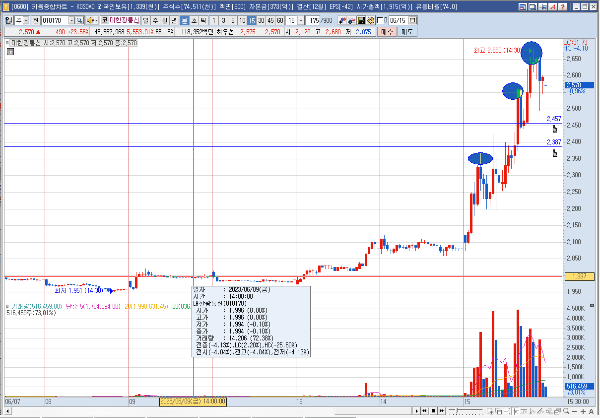Click the plus zoom-in icon at bottom right
Viewport: 600px width, 418px height.
583,411
